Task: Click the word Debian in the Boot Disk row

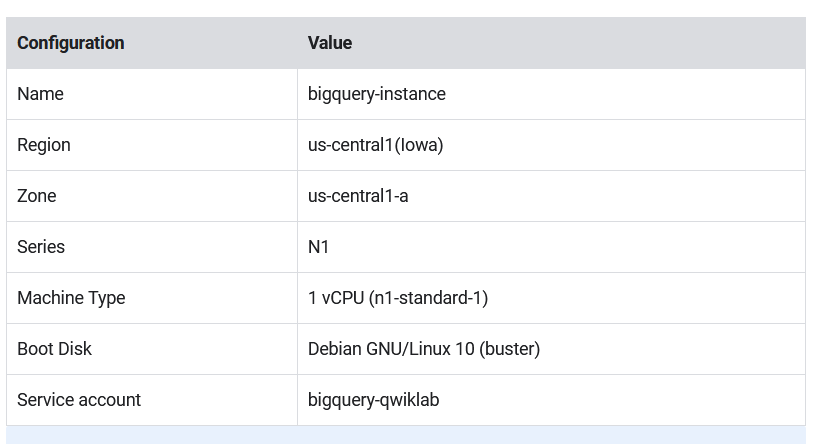Action: [335, 349]
